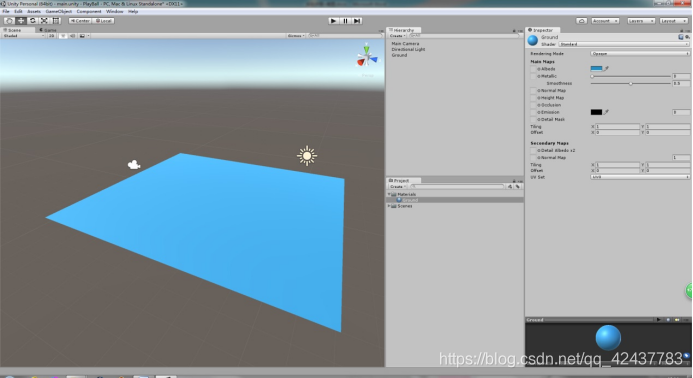Click the Metallic texture slot
Screen dimensions: 693x378
(x=533, y=76)
